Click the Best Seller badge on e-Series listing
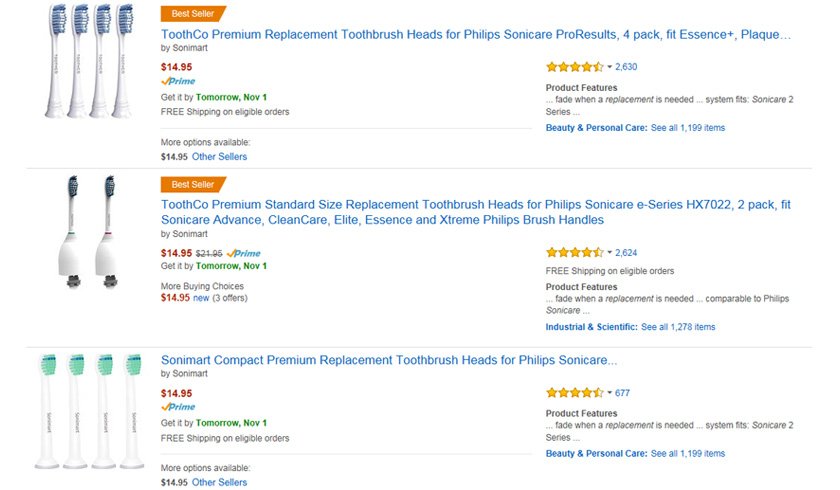 tap(193, 184)
